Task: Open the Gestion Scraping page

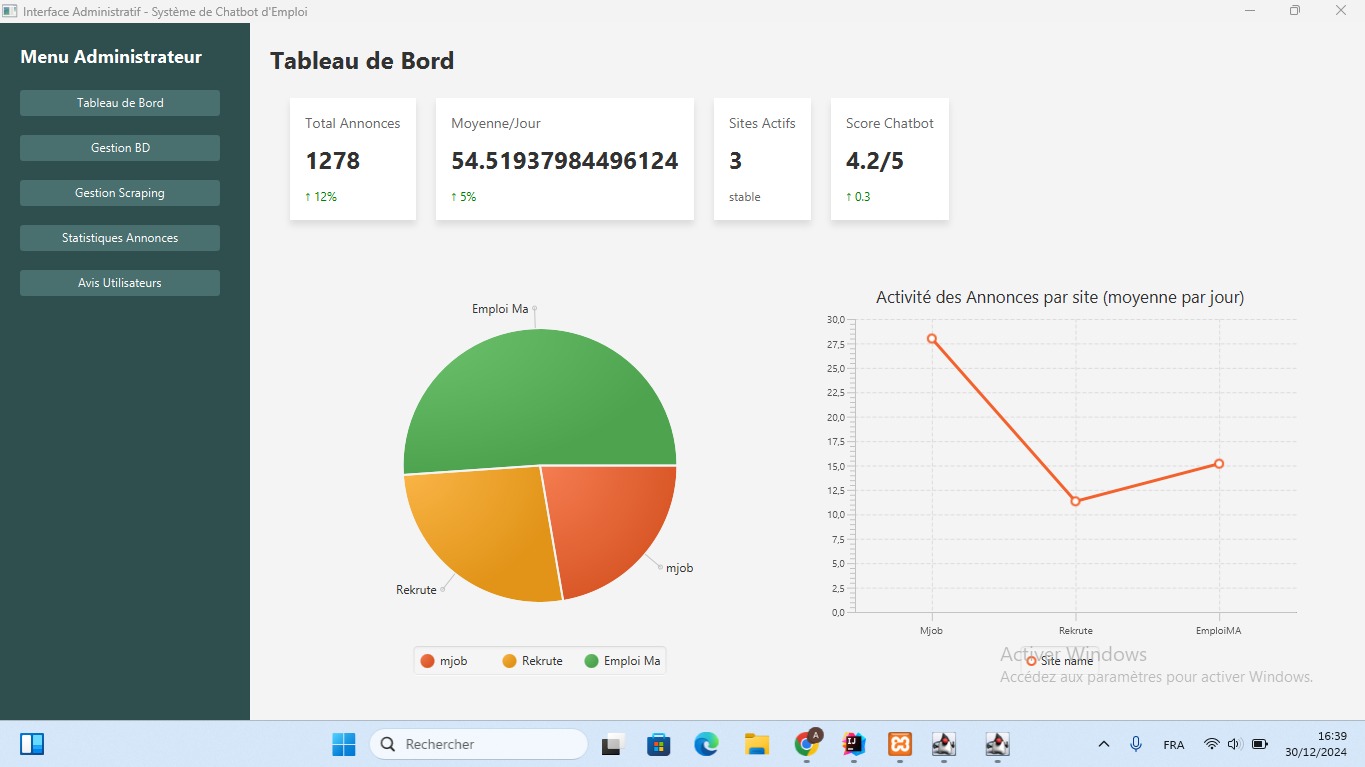Action: [x=120, y=193]
